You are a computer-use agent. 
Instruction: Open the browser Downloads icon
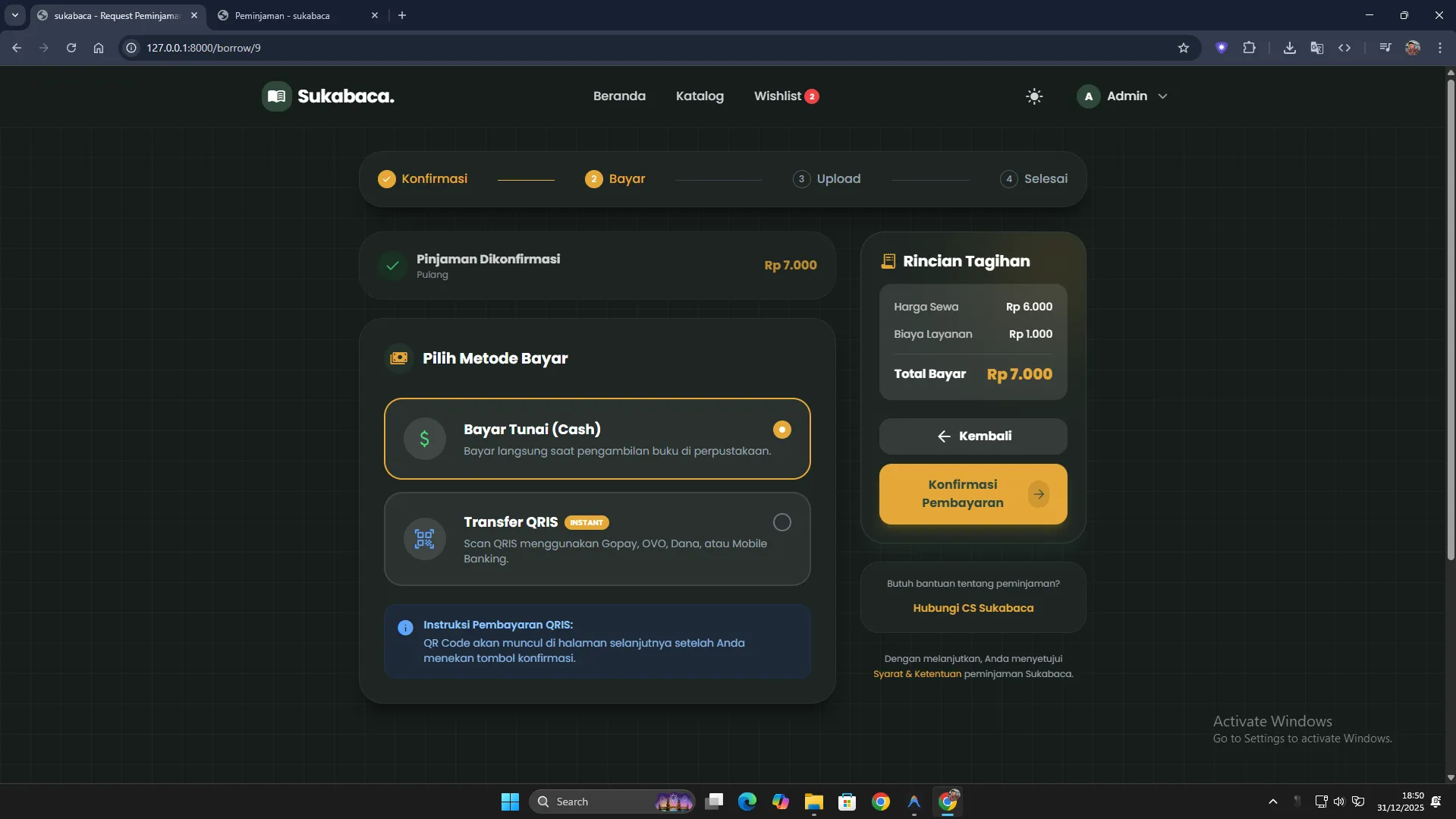pos(1289,48)
